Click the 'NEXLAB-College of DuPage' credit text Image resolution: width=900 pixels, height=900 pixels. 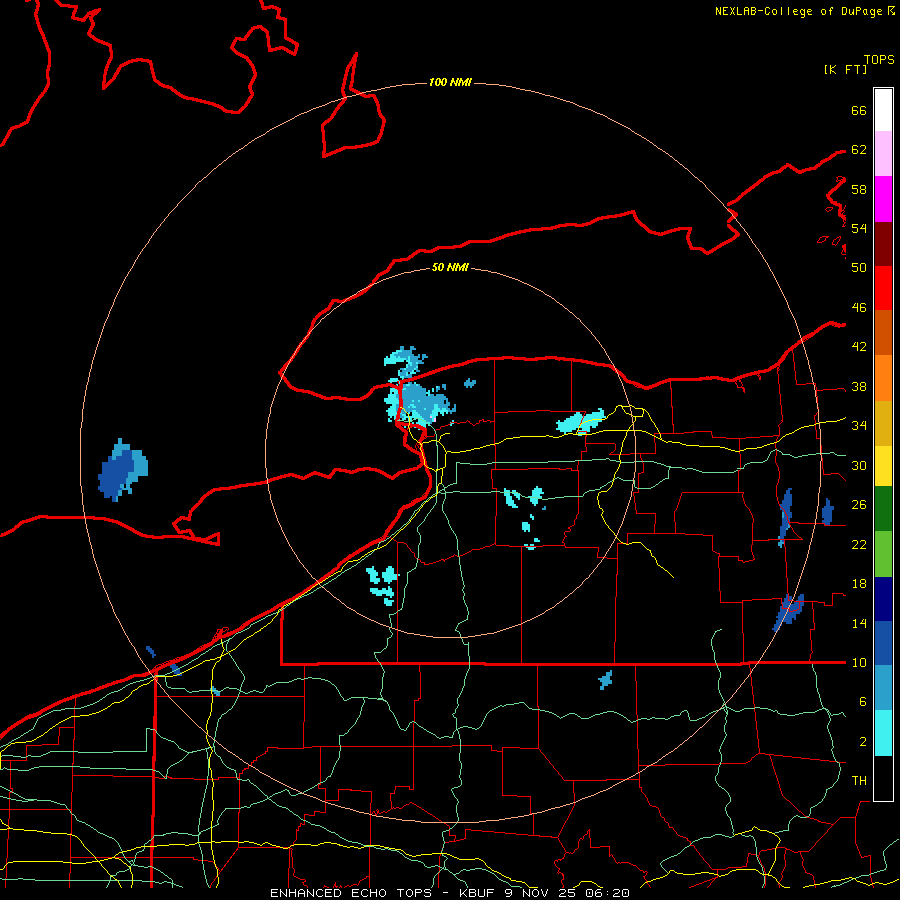tap(798, 11)
